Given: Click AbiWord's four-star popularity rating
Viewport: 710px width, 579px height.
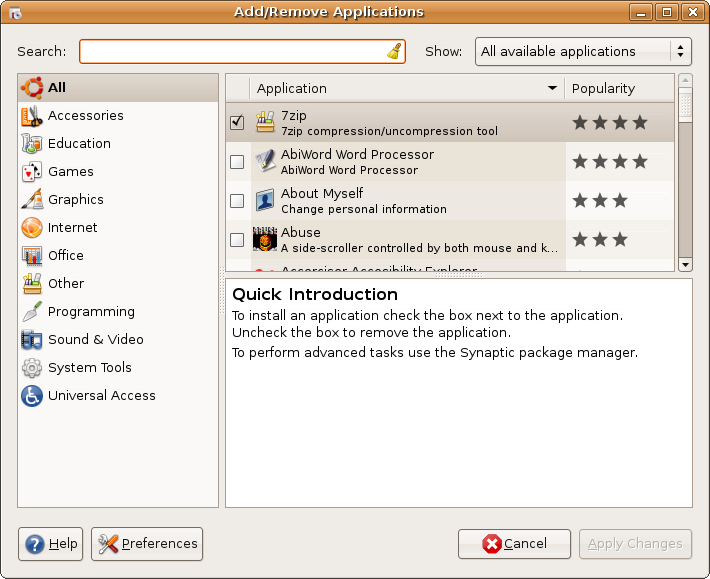Looking at the screenshot, I should (610, 162).
